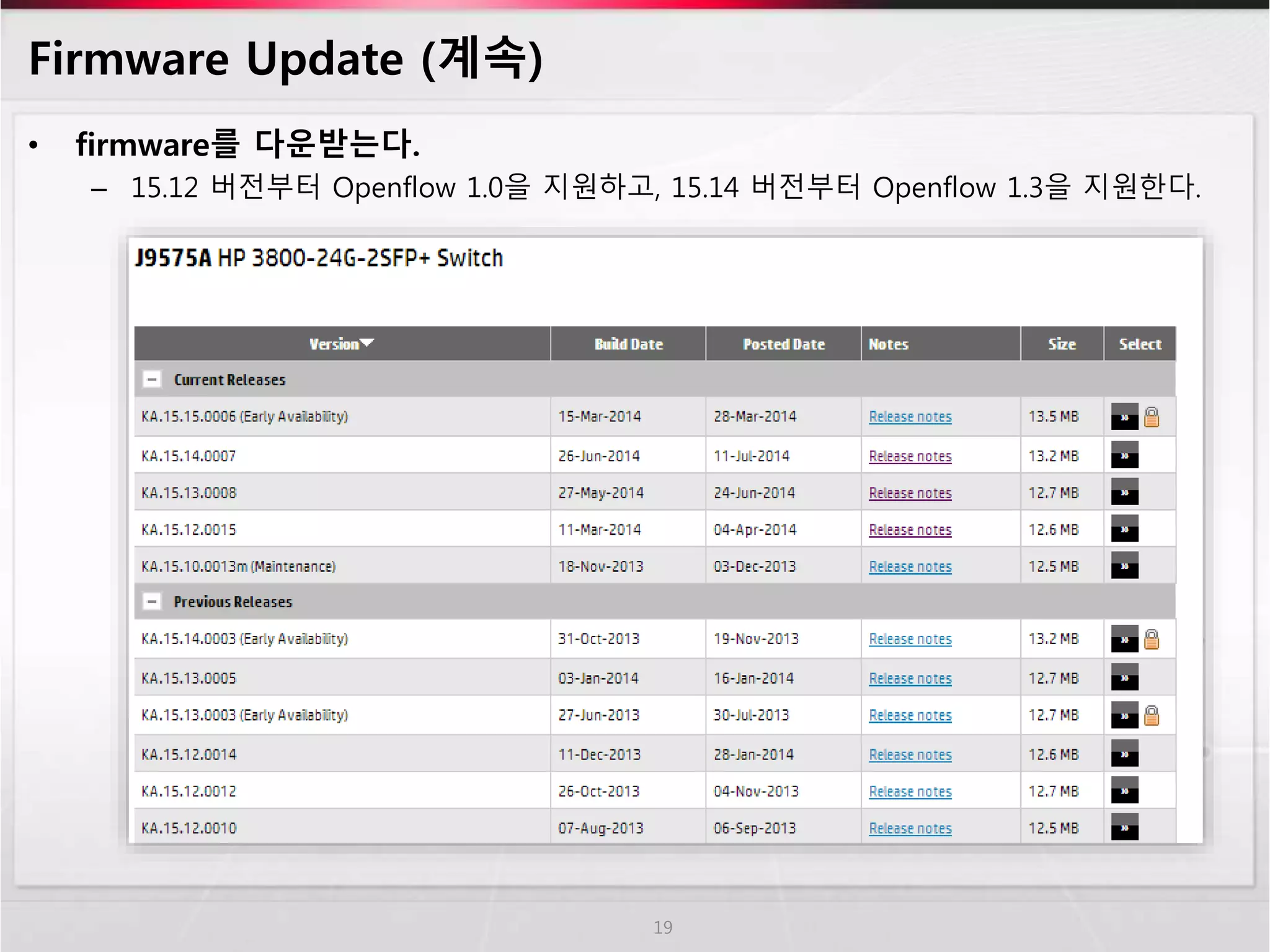Select download arrow for KA.15.12.0015
Screen dimensions: 1270x952
click(1124, 529)
